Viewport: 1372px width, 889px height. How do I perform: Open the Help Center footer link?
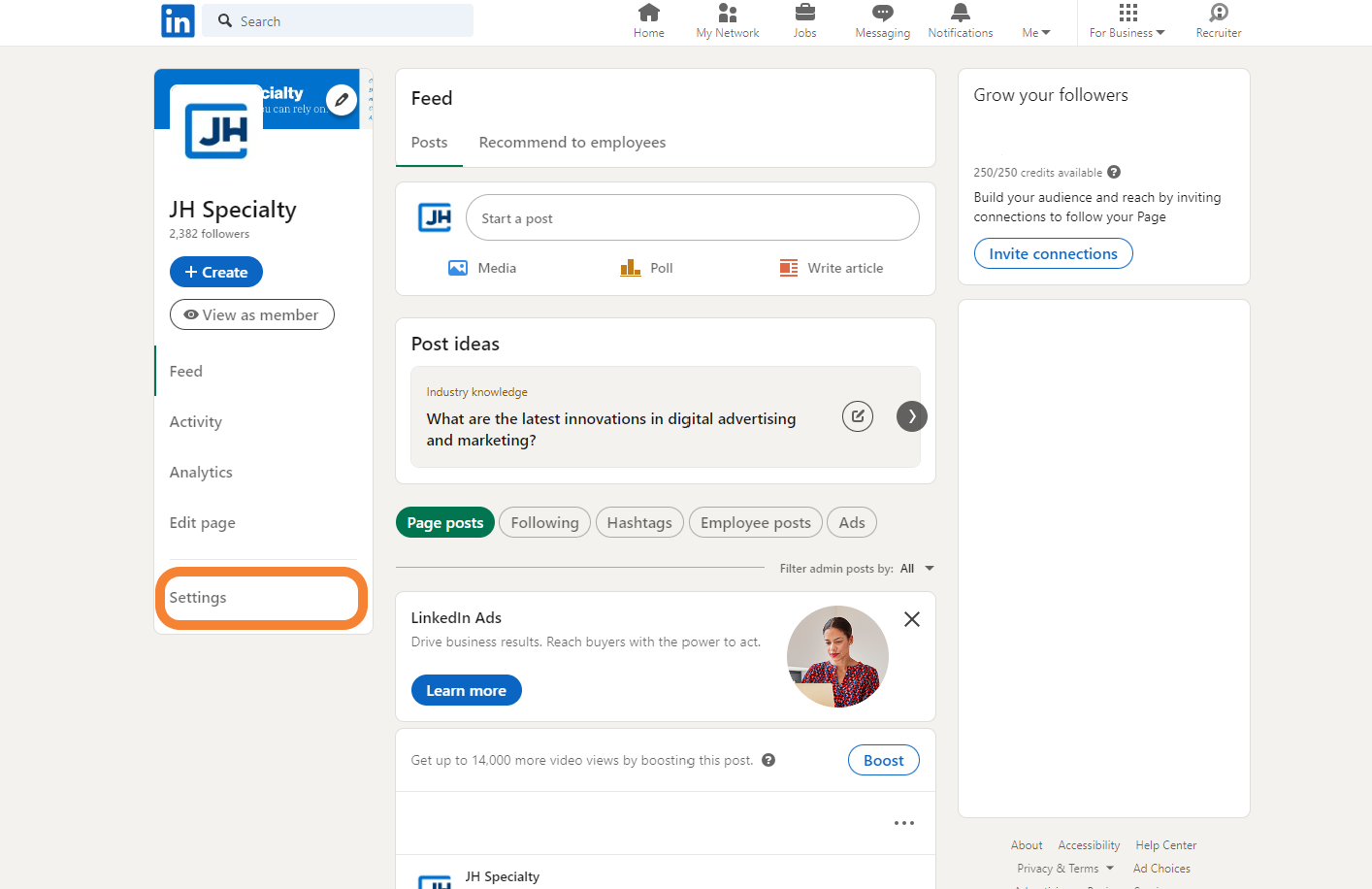point(1166,845)
